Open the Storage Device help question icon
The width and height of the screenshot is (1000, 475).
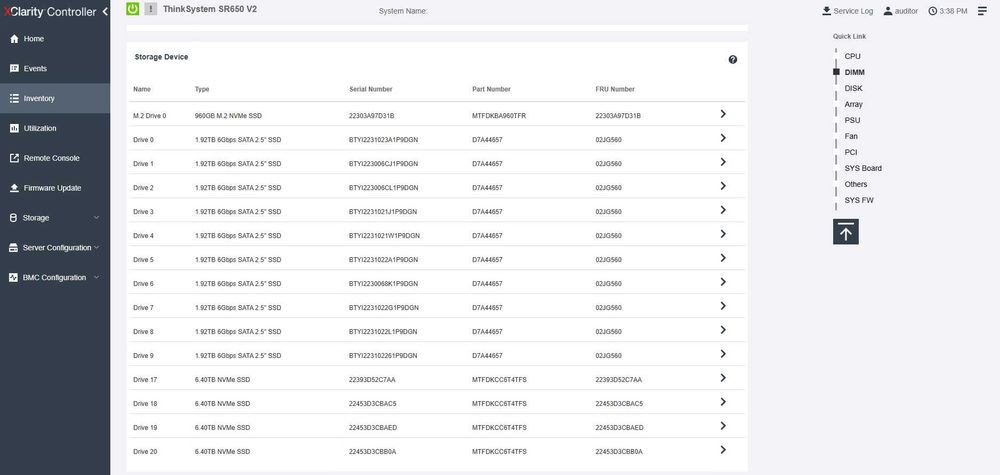[x=733, y=59]
